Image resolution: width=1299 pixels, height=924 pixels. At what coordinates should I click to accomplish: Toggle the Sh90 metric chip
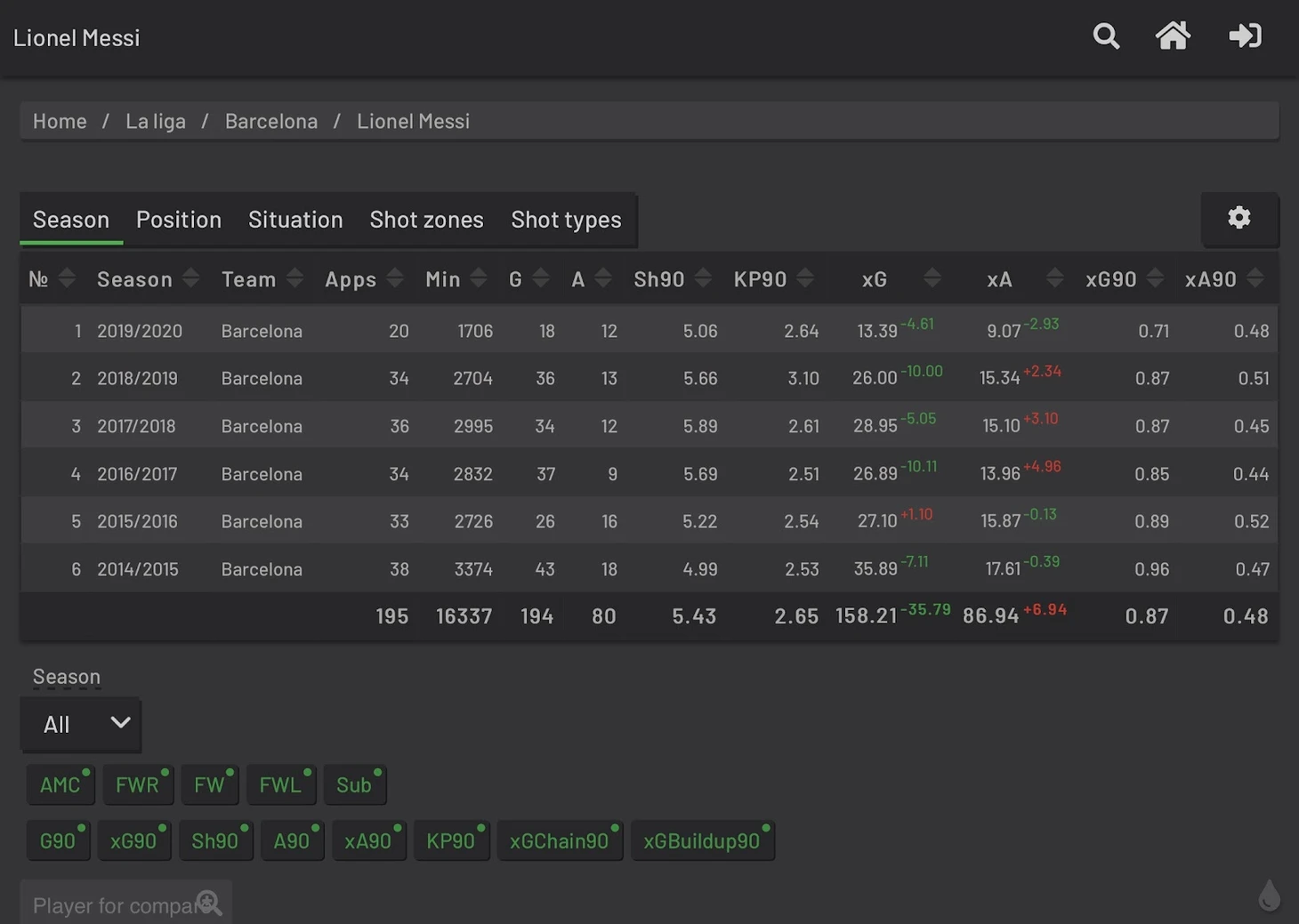(215, 840)
